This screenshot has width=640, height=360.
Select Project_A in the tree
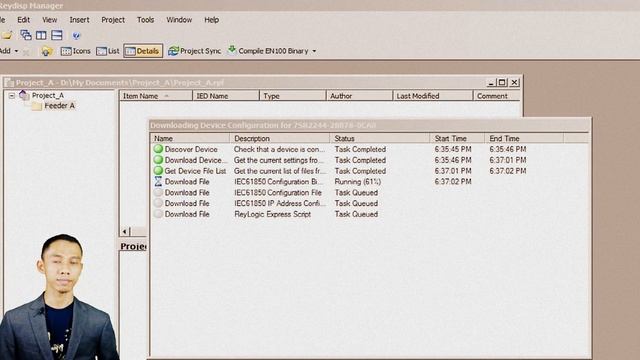tap(48, 96)
